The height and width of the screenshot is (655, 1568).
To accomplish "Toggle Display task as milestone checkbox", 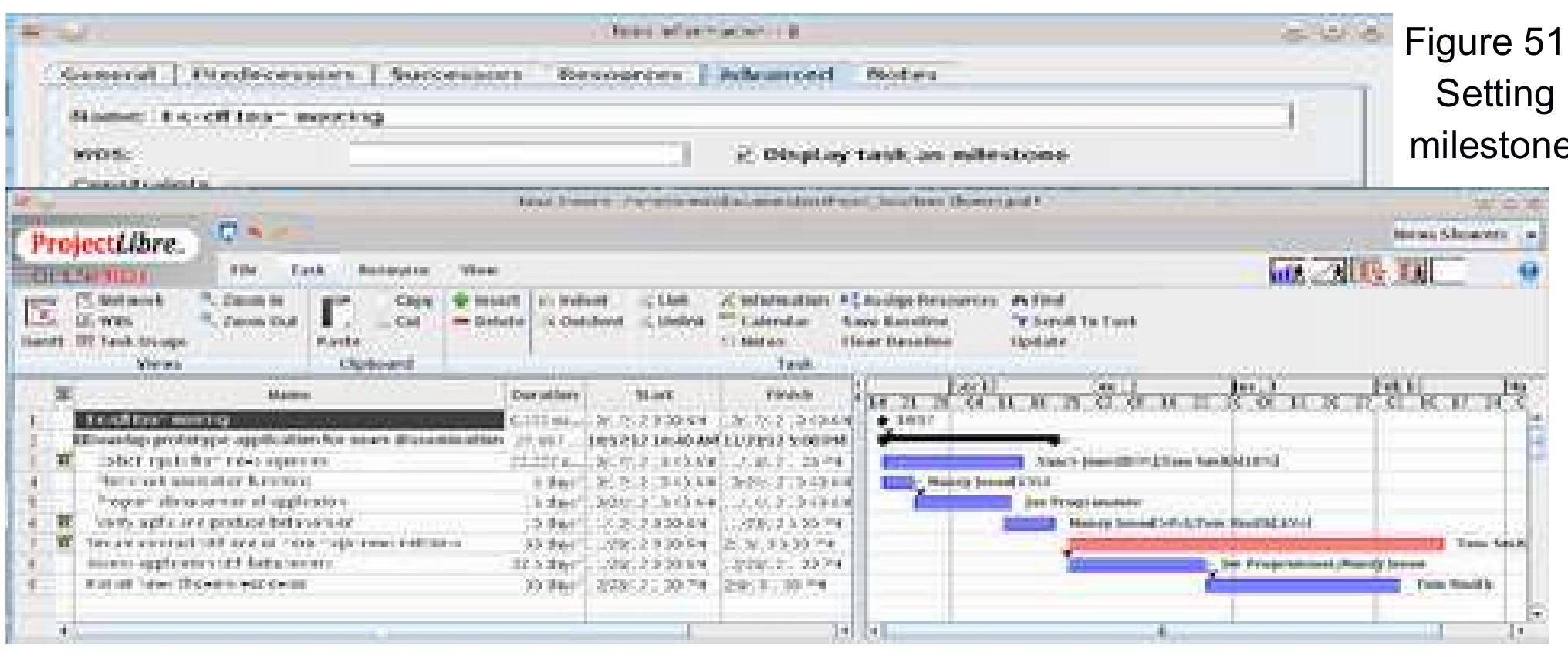I will click(744, 155).
